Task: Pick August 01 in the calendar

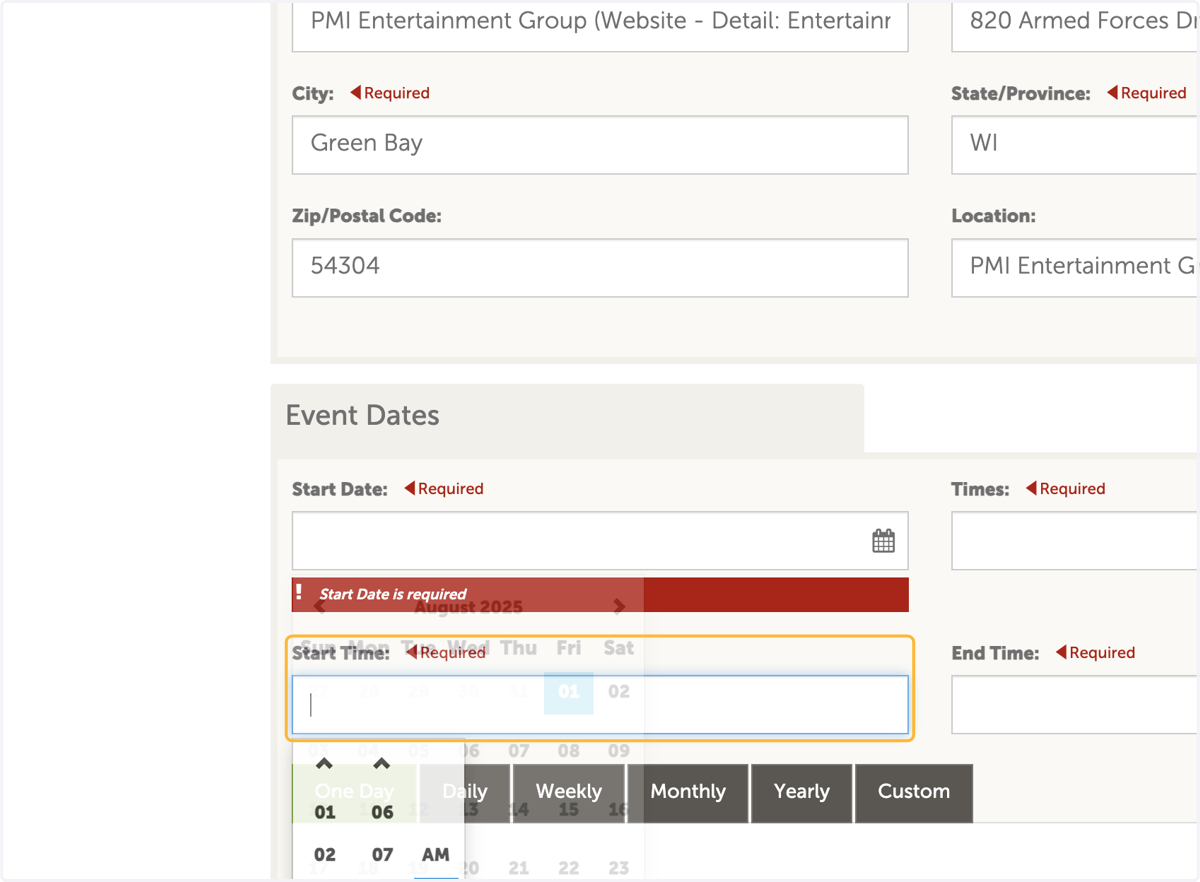Action: (569, 692)
